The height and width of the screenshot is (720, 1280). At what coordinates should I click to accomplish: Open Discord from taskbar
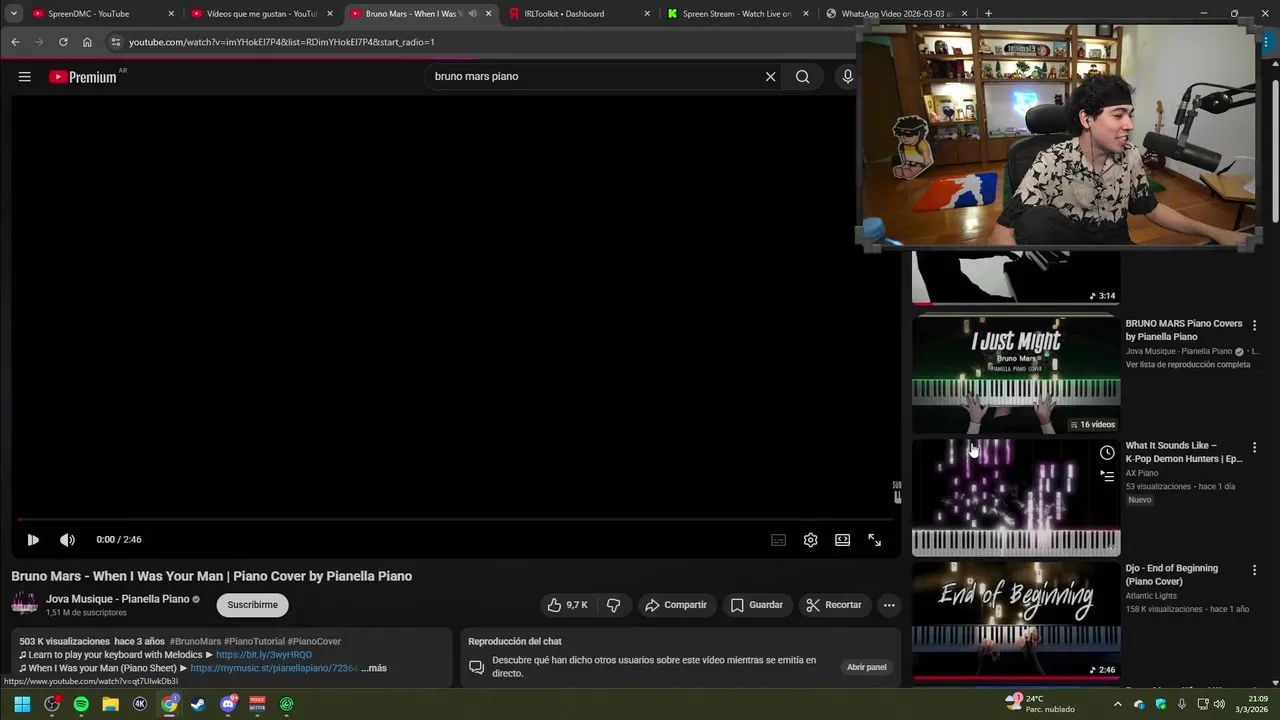point(228,704)
